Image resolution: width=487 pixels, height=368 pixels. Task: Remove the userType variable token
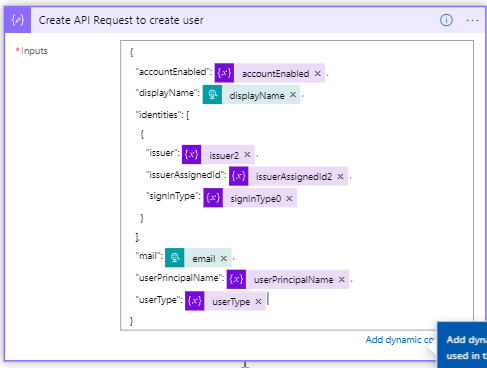258,302
